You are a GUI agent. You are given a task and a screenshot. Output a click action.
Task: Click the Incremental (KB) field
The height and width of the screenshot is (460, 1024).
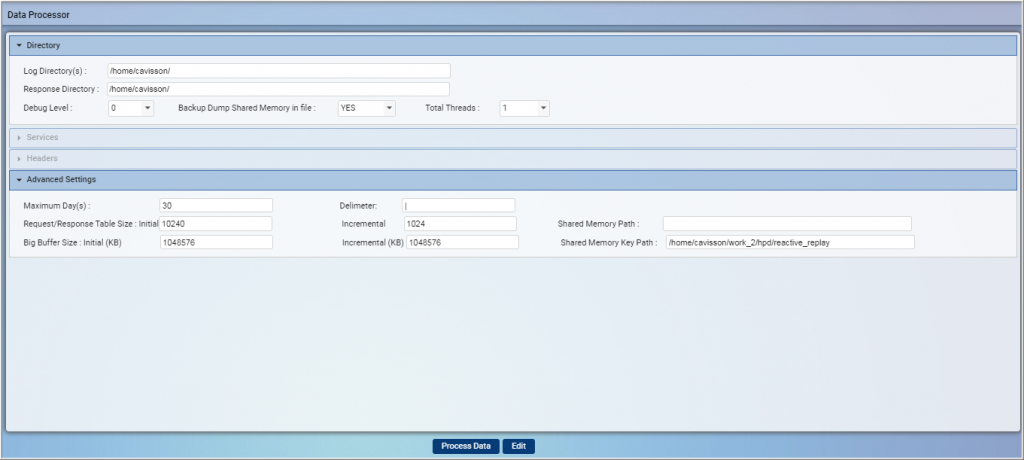(462, 242)
